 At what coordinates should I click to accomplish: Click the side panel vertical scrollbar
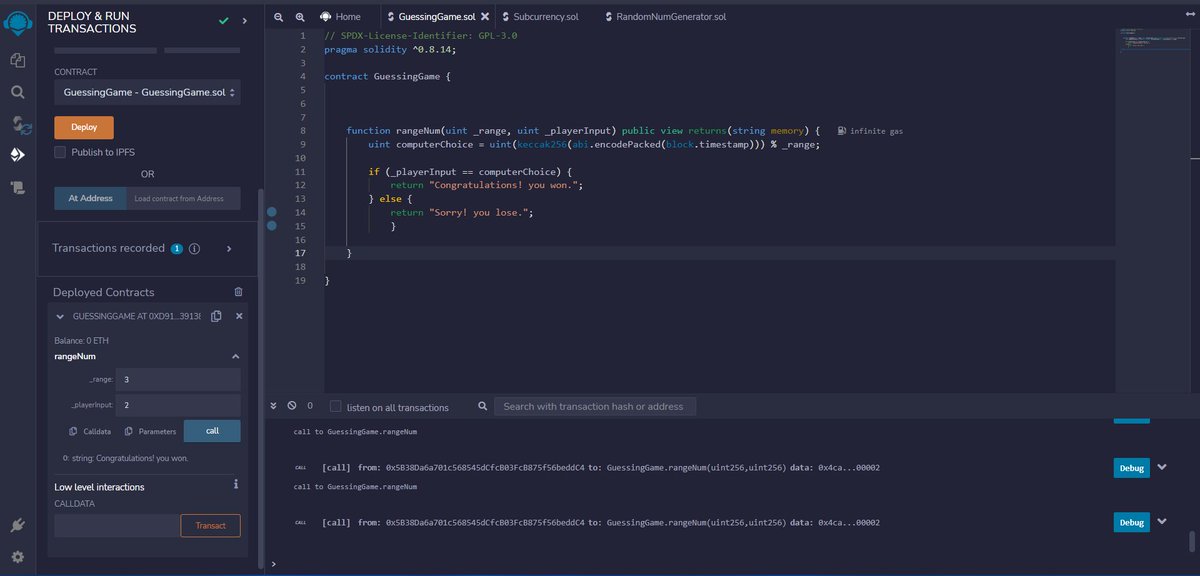pos(260,380)
